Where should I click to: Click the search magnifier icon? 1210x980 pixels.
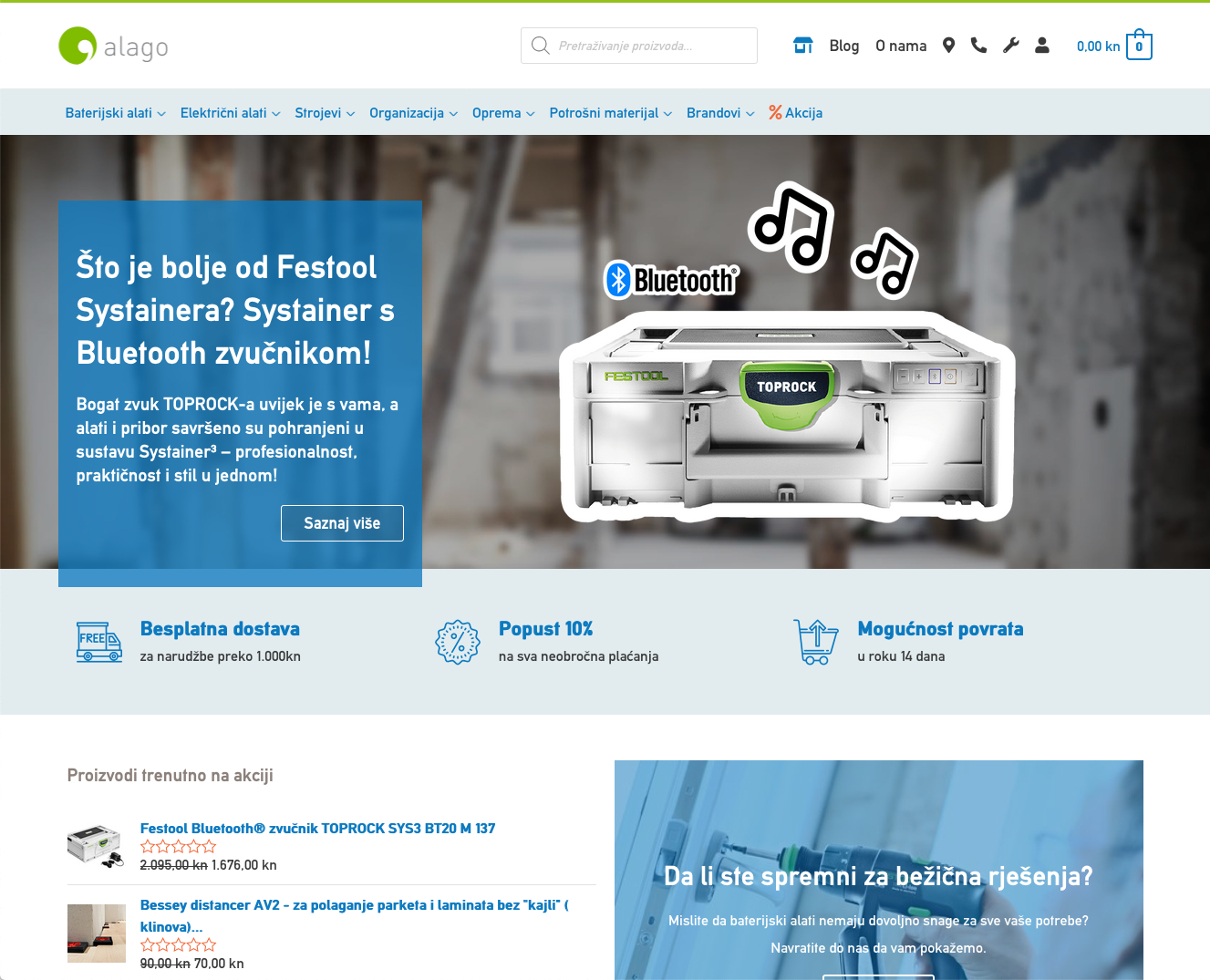[x=540, y=46]
